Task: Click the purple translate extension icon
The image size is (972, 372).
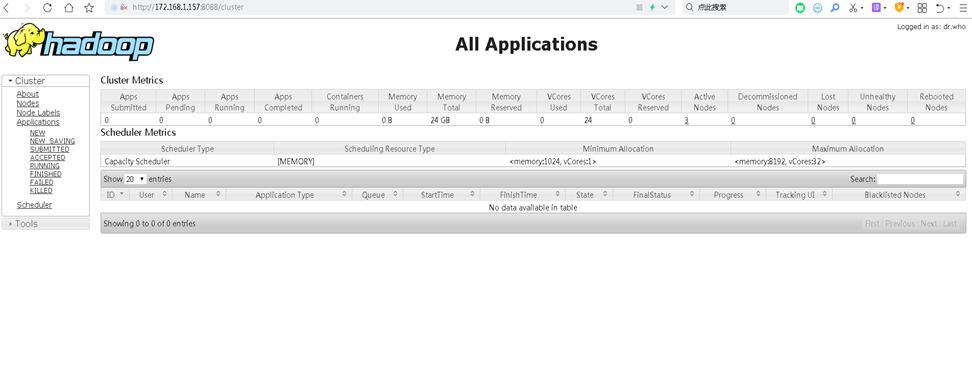Action: point(876,7)
